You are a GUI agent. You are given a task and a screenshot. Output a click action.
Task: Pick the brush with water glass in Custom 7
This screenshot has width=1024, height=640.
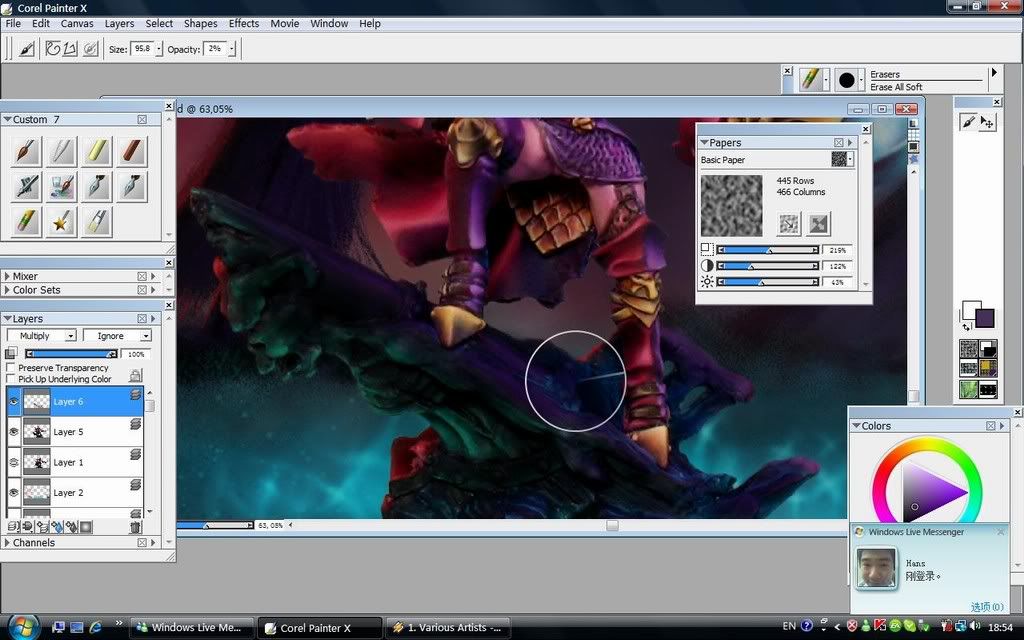pyautogui.click(x=62, y=187)
